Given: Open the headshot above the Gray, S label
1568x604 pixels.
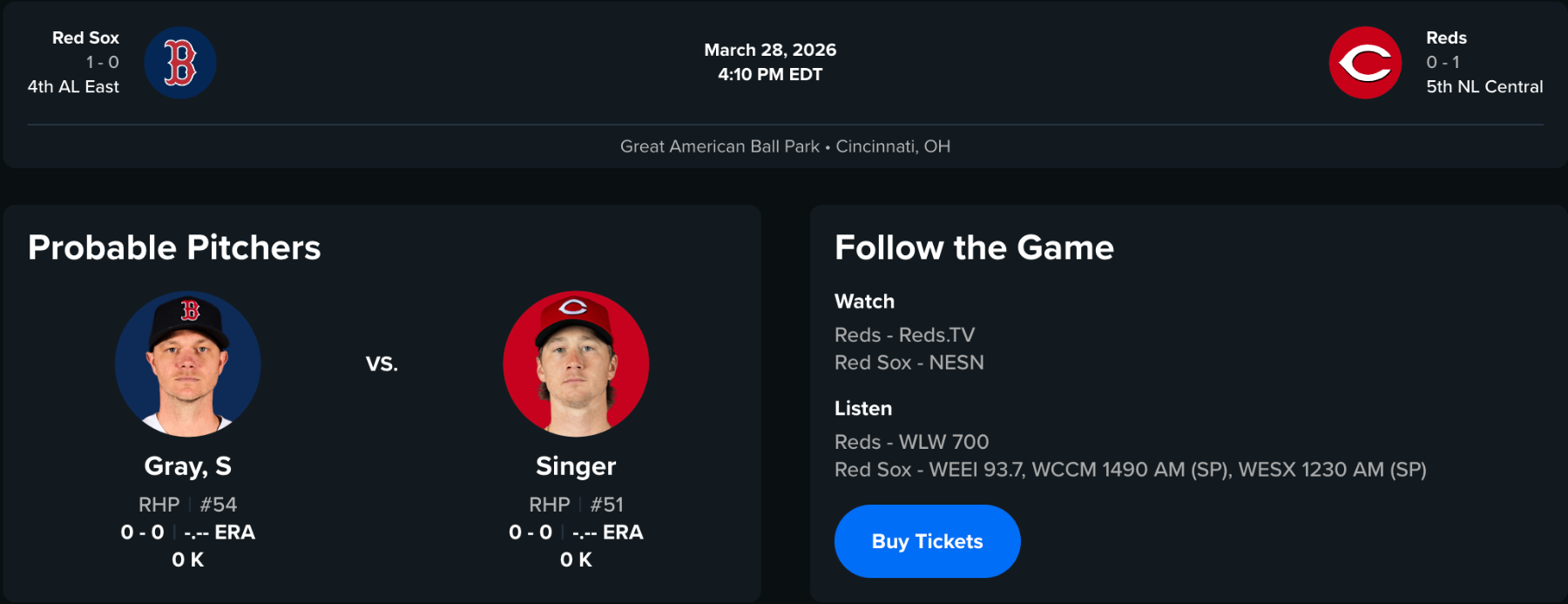Looking at the screenshot, I should pyautogui.click(x=188, y=363).
